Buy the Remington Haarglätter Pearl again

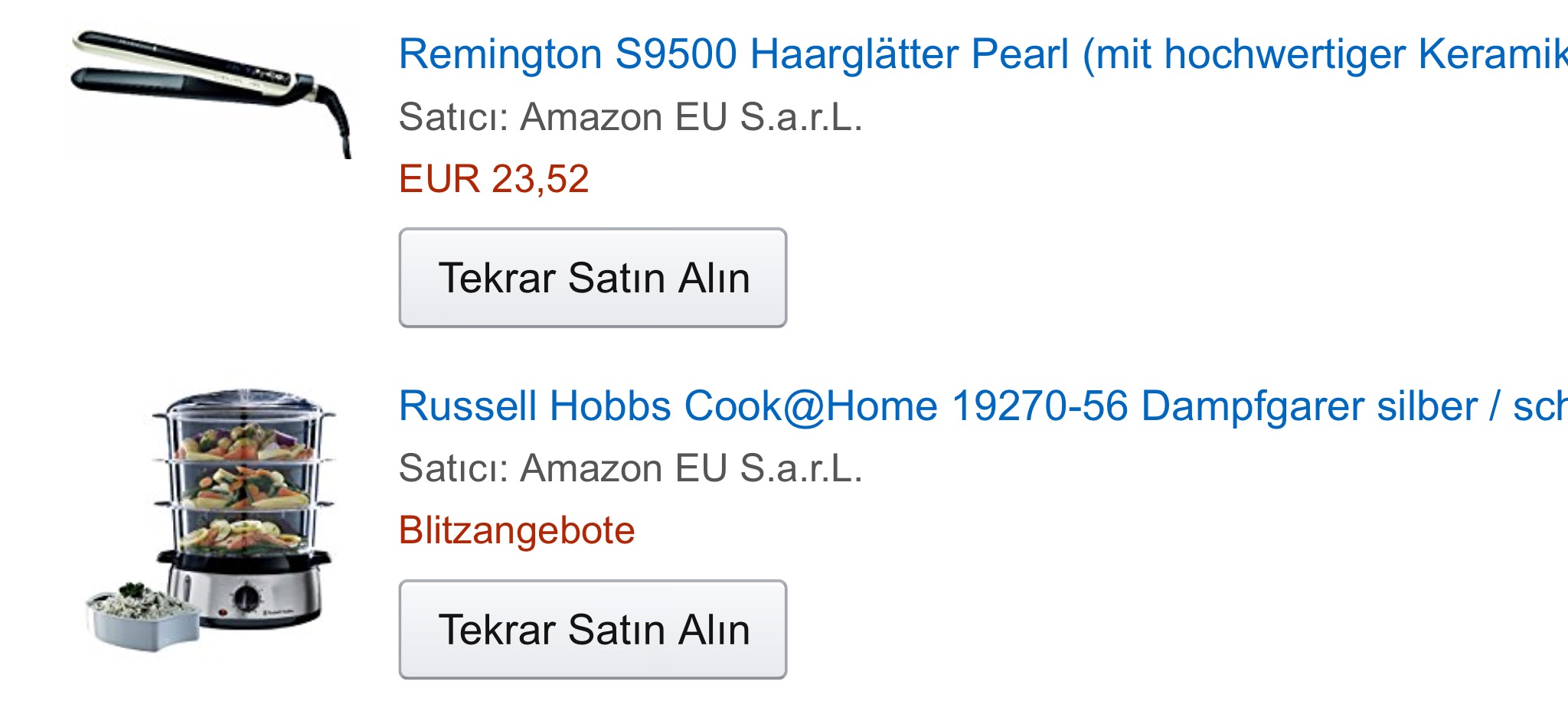(593, 278)
